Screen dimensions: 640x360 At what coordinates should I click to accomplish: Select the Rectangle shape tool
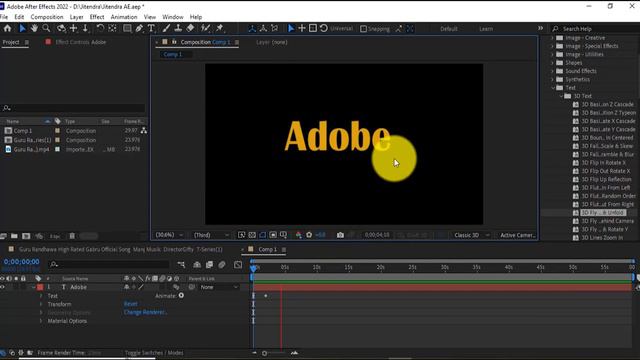click(x=127, y=28)
